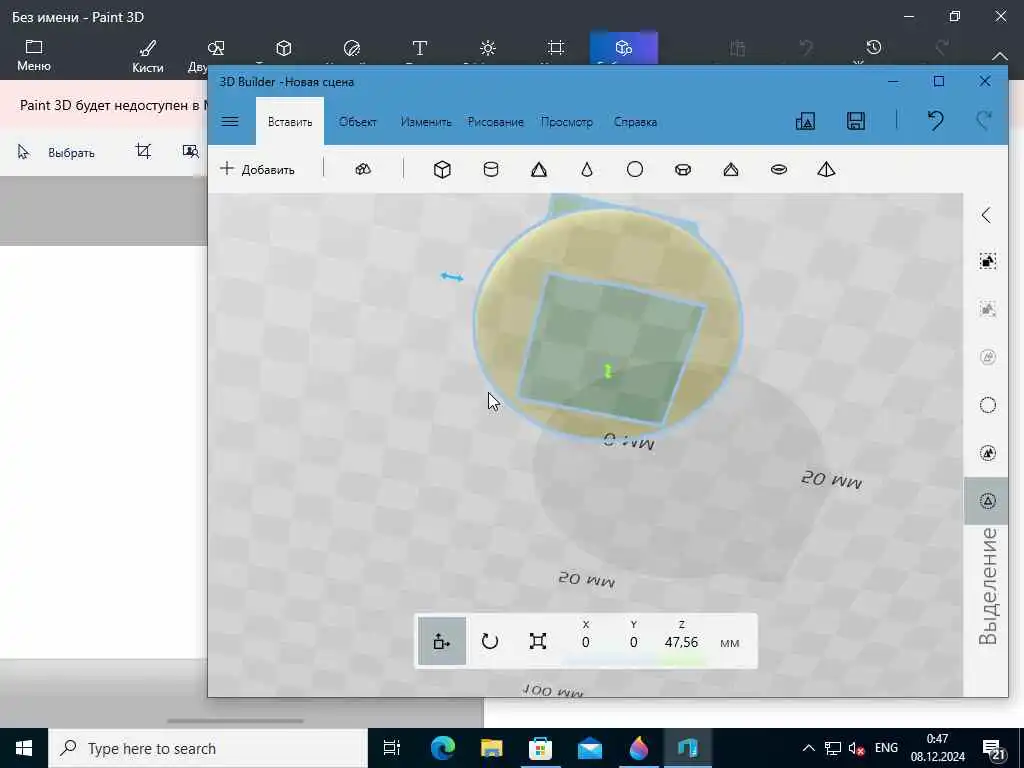Insert a hollow tube shape
The image size is (1024, 768).
coord(683,170)
